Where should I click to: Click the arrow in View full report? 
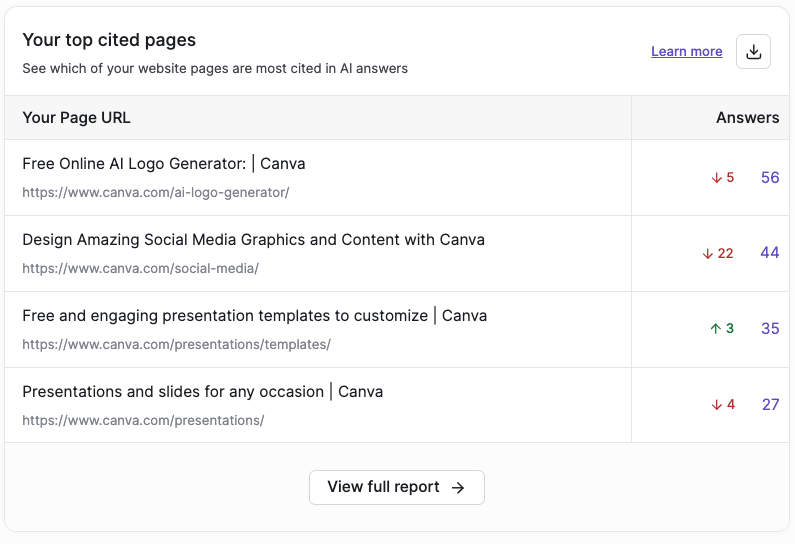(458, 488)
